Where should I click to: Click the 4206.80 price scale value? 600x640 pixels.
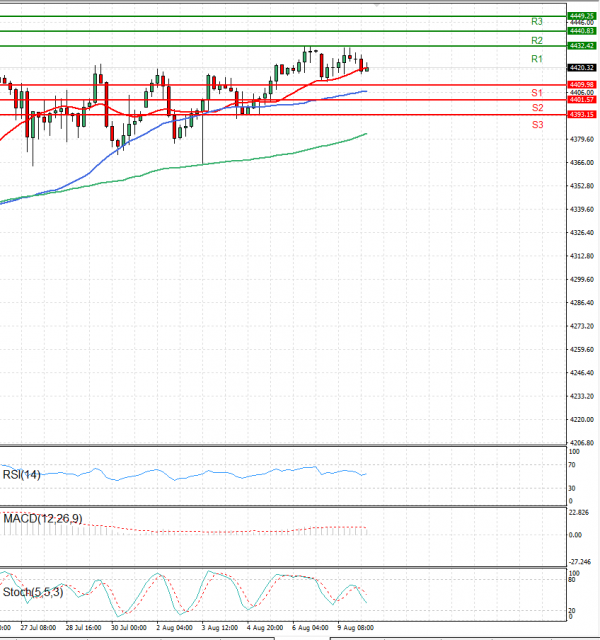click(x=582, y=443)
